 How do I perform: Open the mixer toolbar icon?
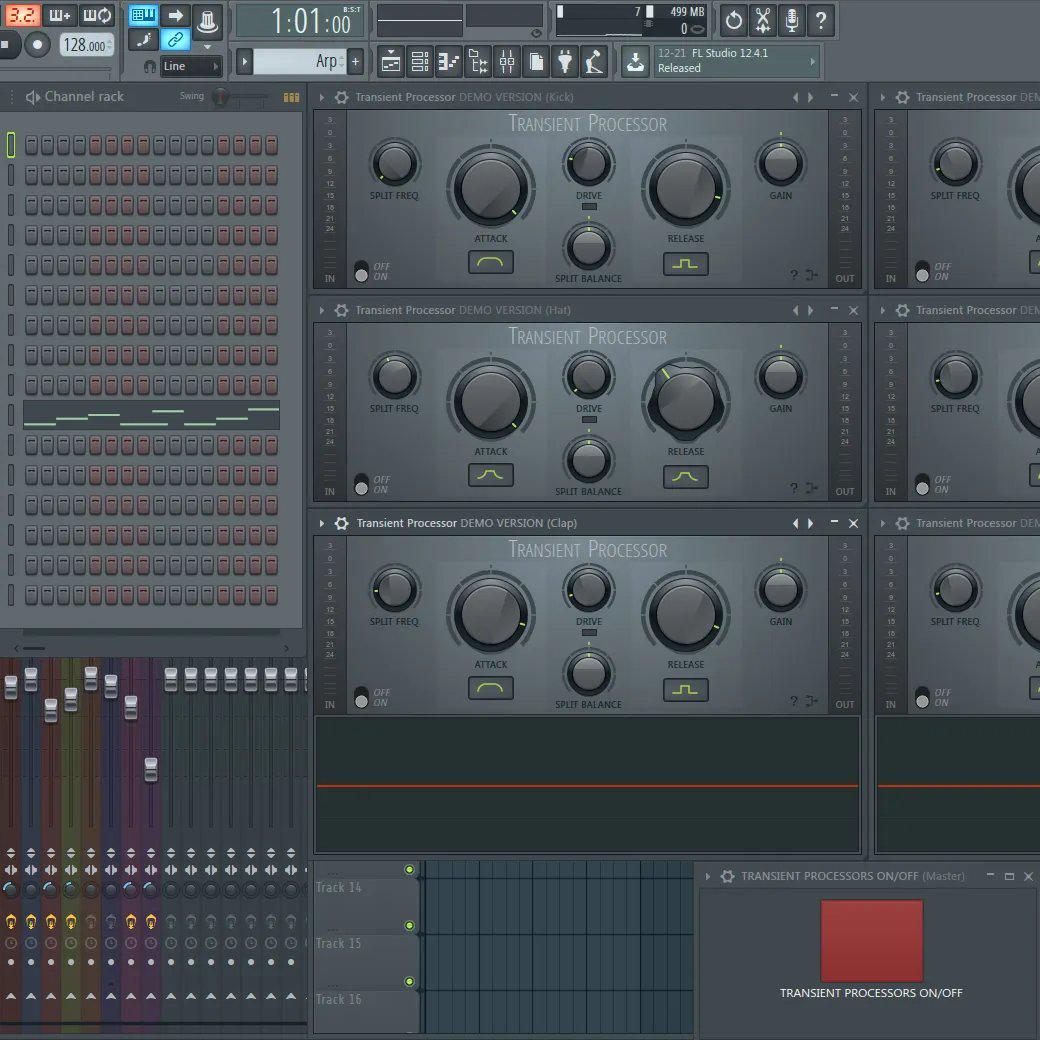coord(507,62)
